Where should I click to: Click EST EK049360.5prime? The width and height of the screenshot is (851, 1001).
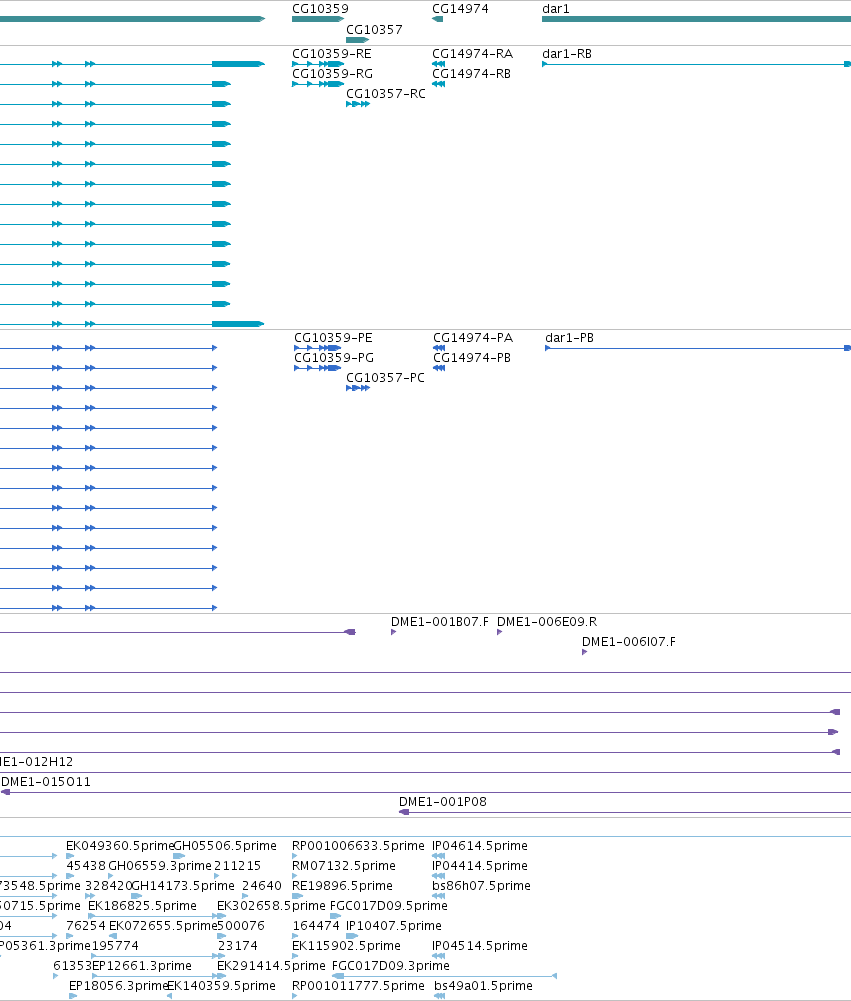tap(120, 846)
